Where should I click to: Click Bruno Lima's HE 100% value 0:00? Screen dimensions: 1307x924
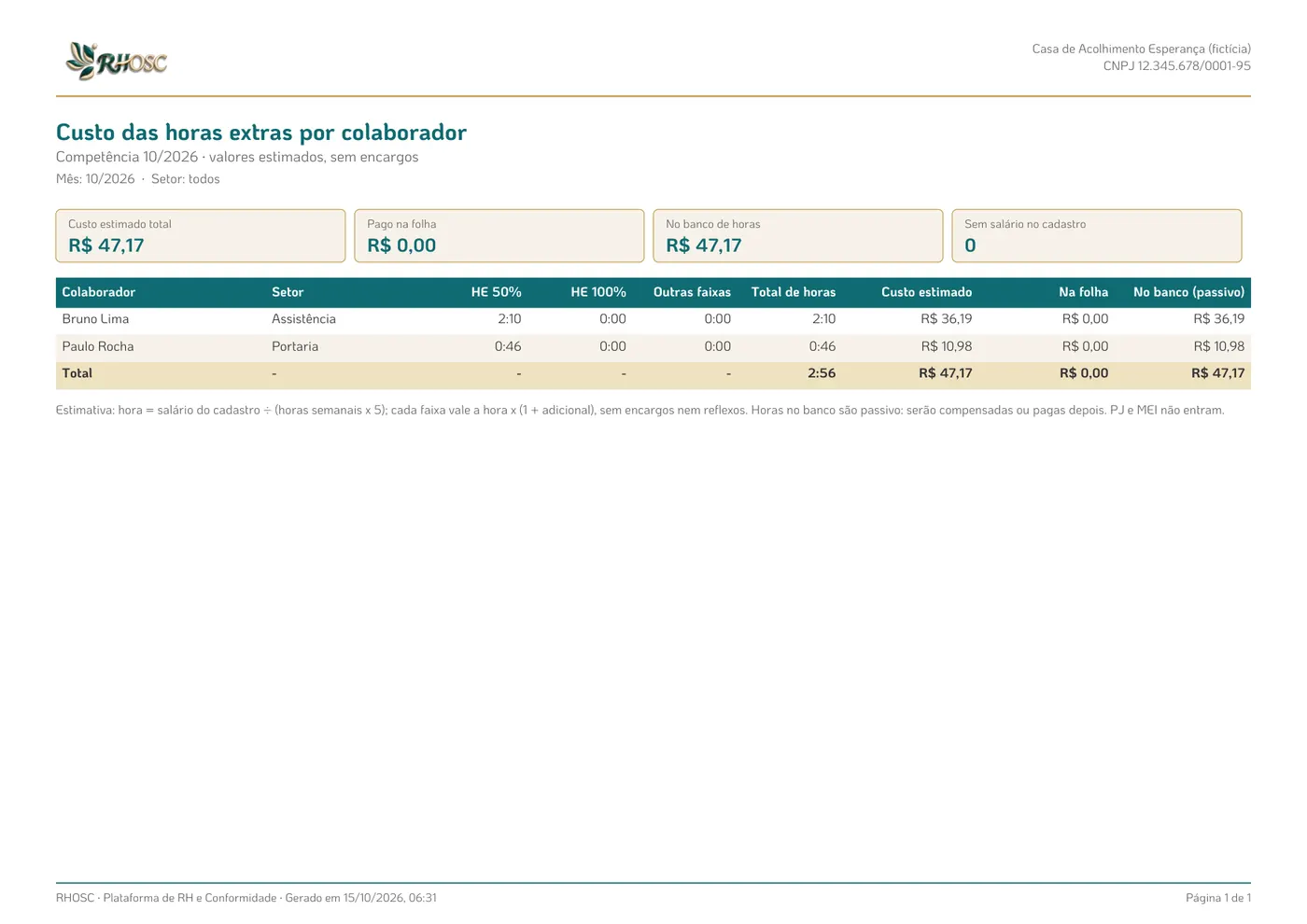click(612, 319)
